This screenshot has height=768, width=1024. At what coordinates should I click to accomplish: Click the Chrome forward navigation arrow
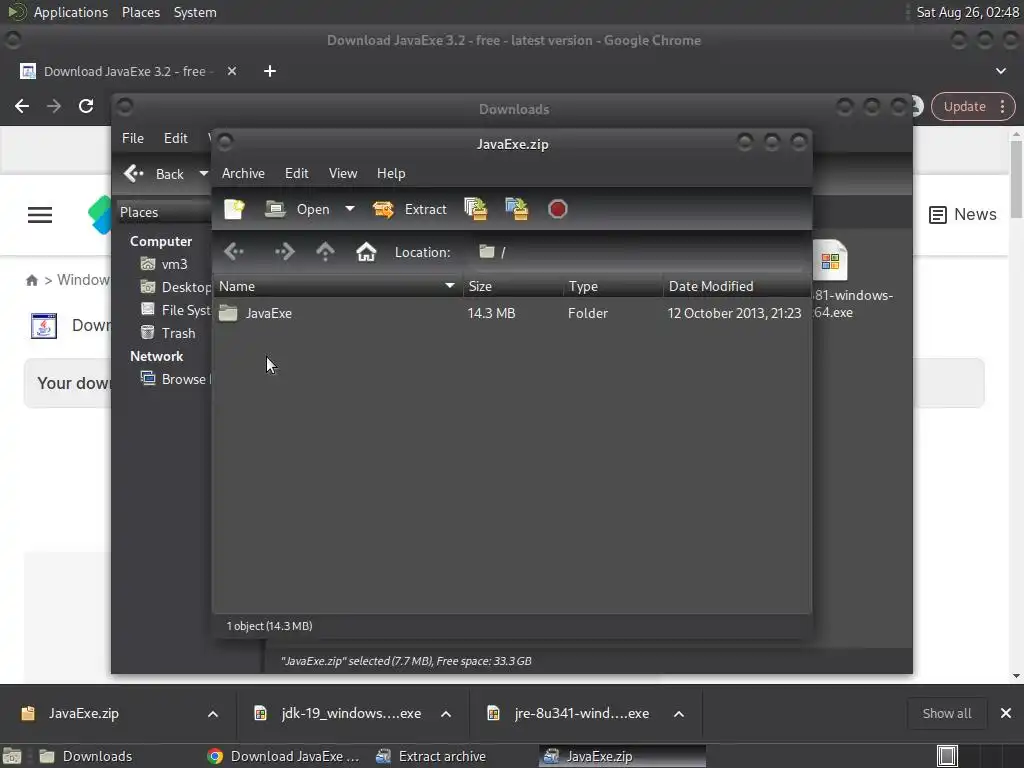(x=54, y=106)
